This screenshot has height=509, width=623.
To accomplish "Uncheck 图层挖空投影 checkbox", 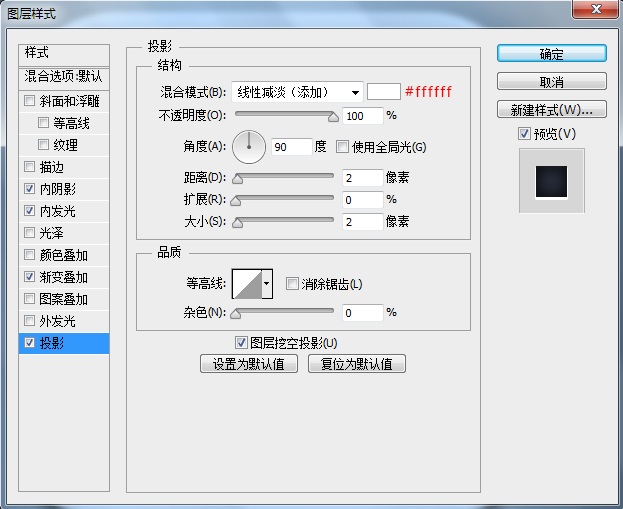I will coord(241,343).
